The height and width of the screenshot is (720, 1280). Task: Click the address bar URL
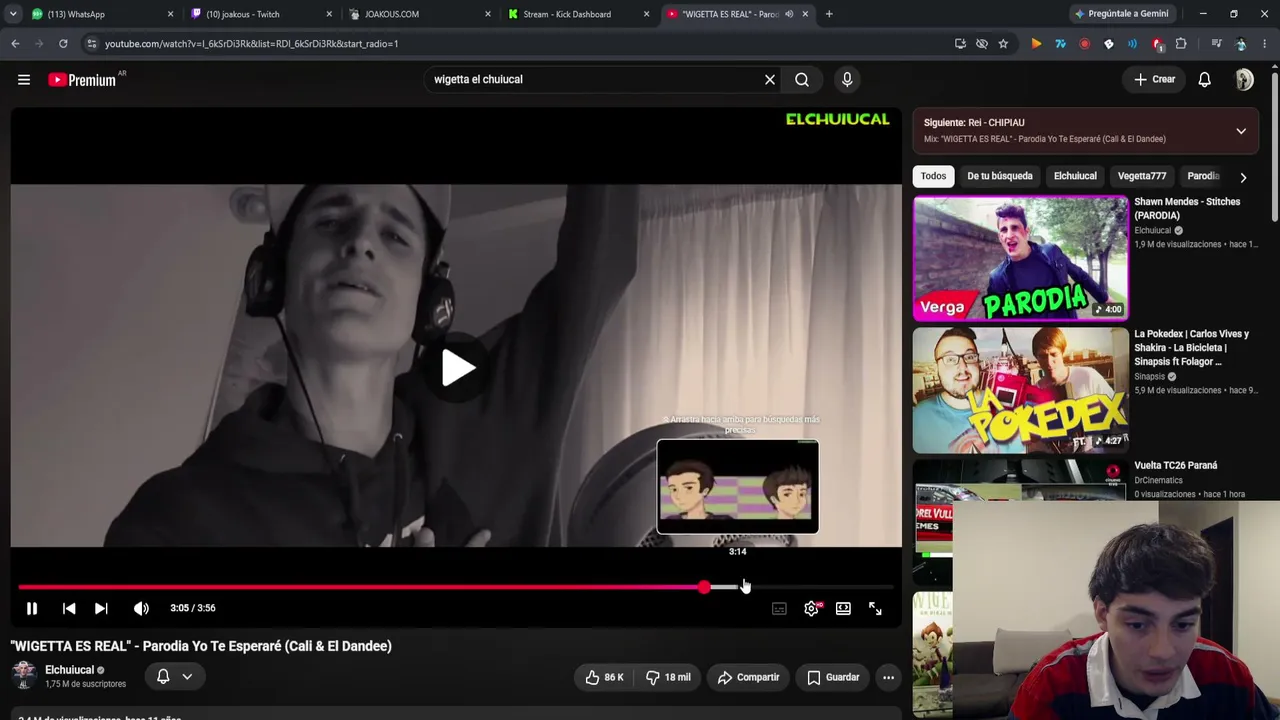pos(251,44)
